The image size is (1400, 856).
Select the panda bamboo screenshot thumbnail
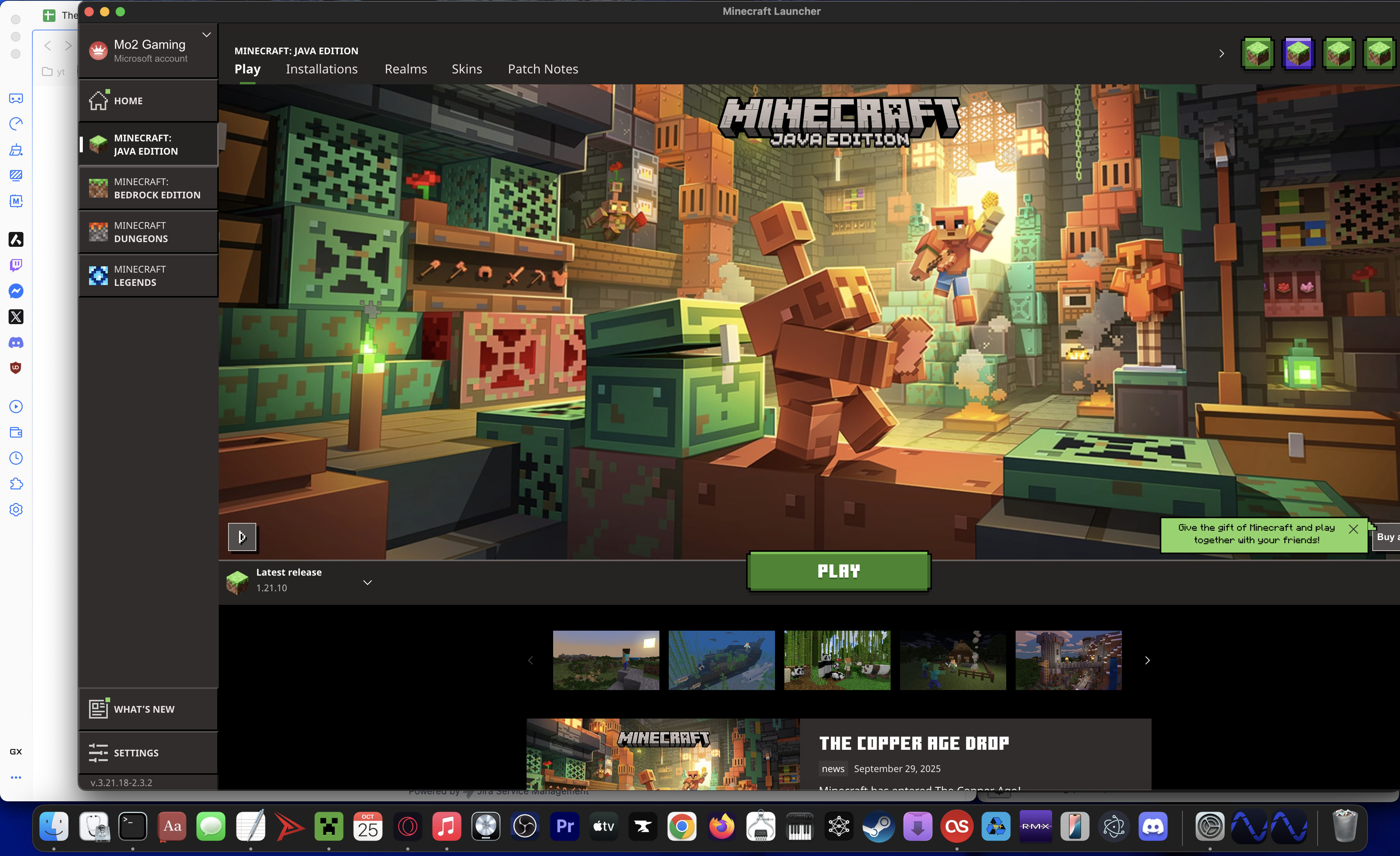click(837, 660)
